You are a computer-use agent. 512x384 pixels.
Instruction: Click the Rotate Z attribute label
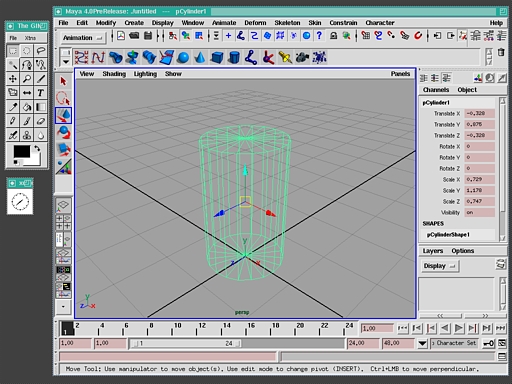449,168
